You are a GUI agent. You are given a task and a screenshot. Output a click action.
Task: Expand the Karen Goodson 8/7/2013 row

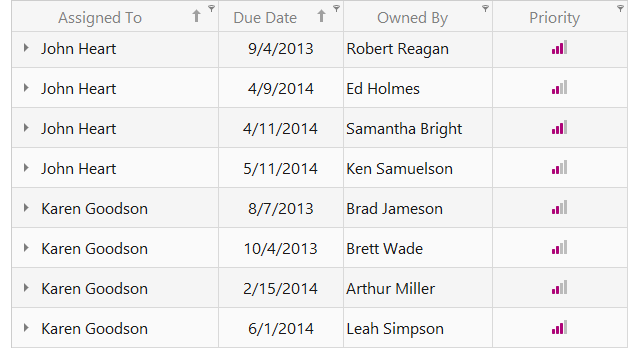point(26,208)
